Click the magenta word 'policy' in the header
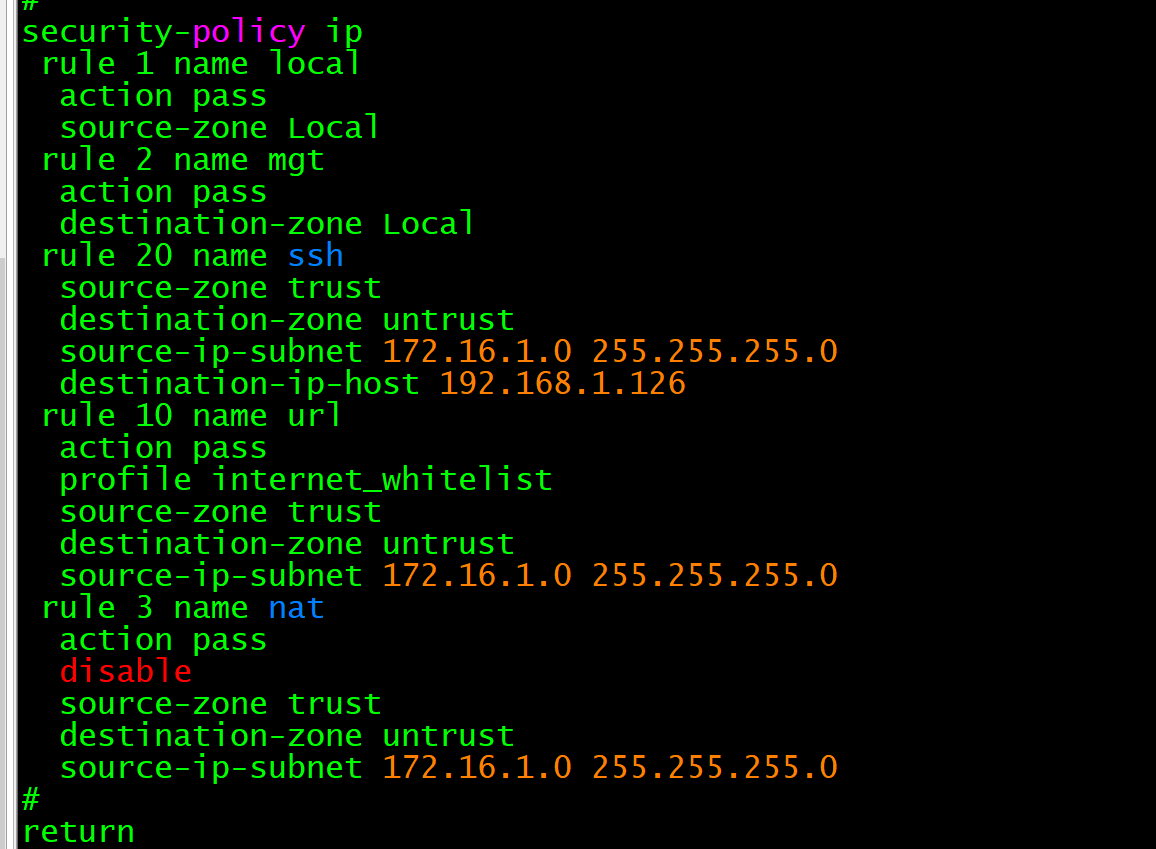 click(249, 32)
